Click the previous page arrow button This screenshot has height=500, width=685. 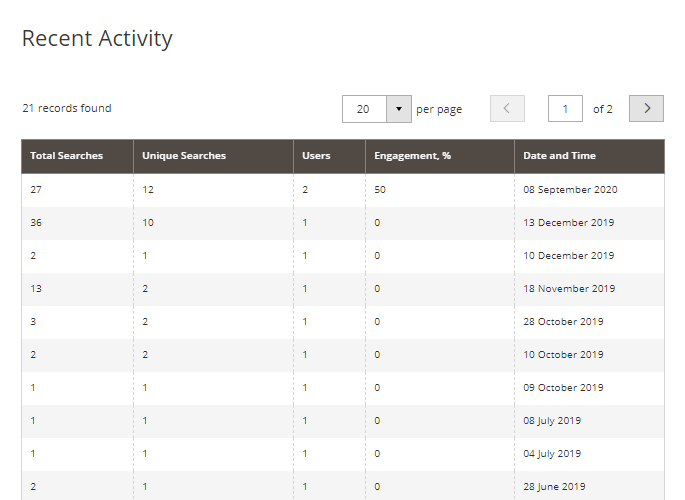(507, 109)
